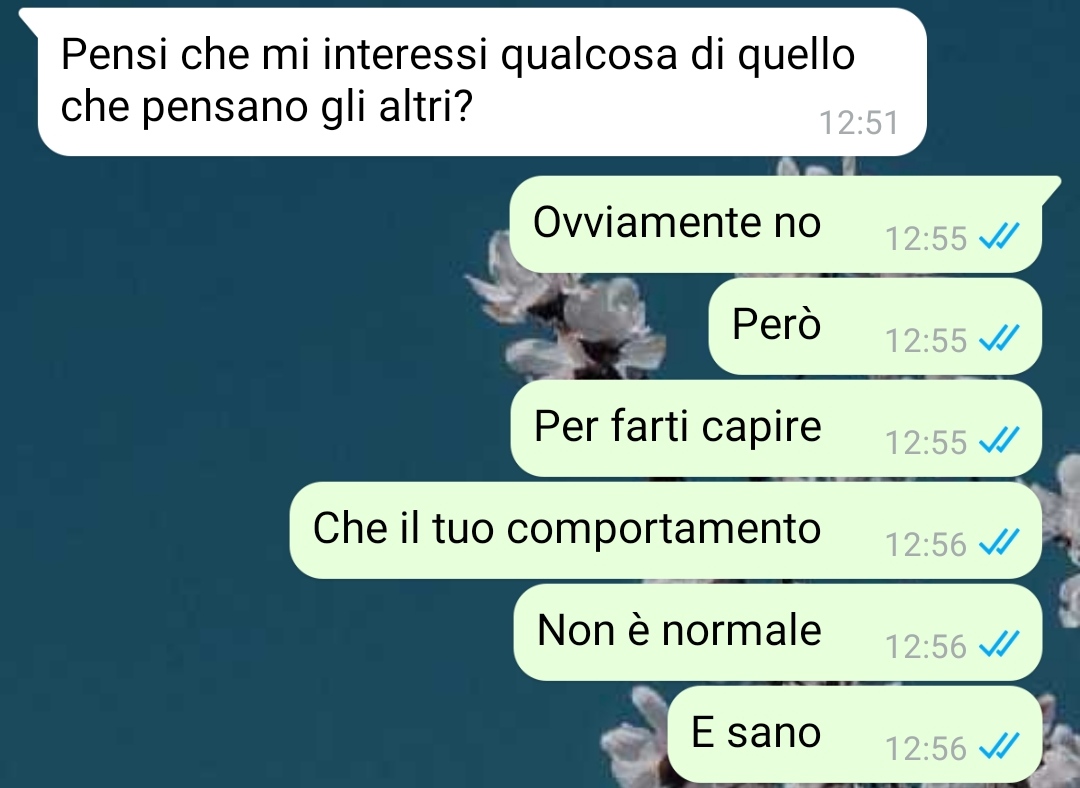Tap read receipt ticks on "E sano"

[999, 747]
